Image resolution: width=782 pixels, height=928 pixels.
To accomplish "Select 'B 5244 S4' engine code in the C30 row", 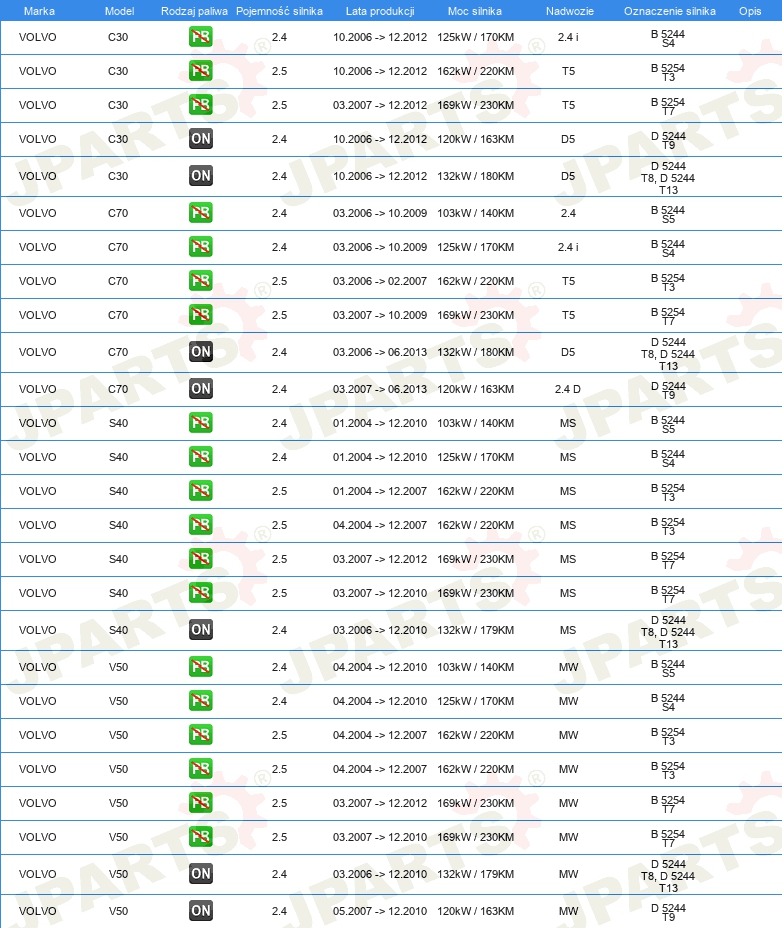I will (x=668, y=38).
